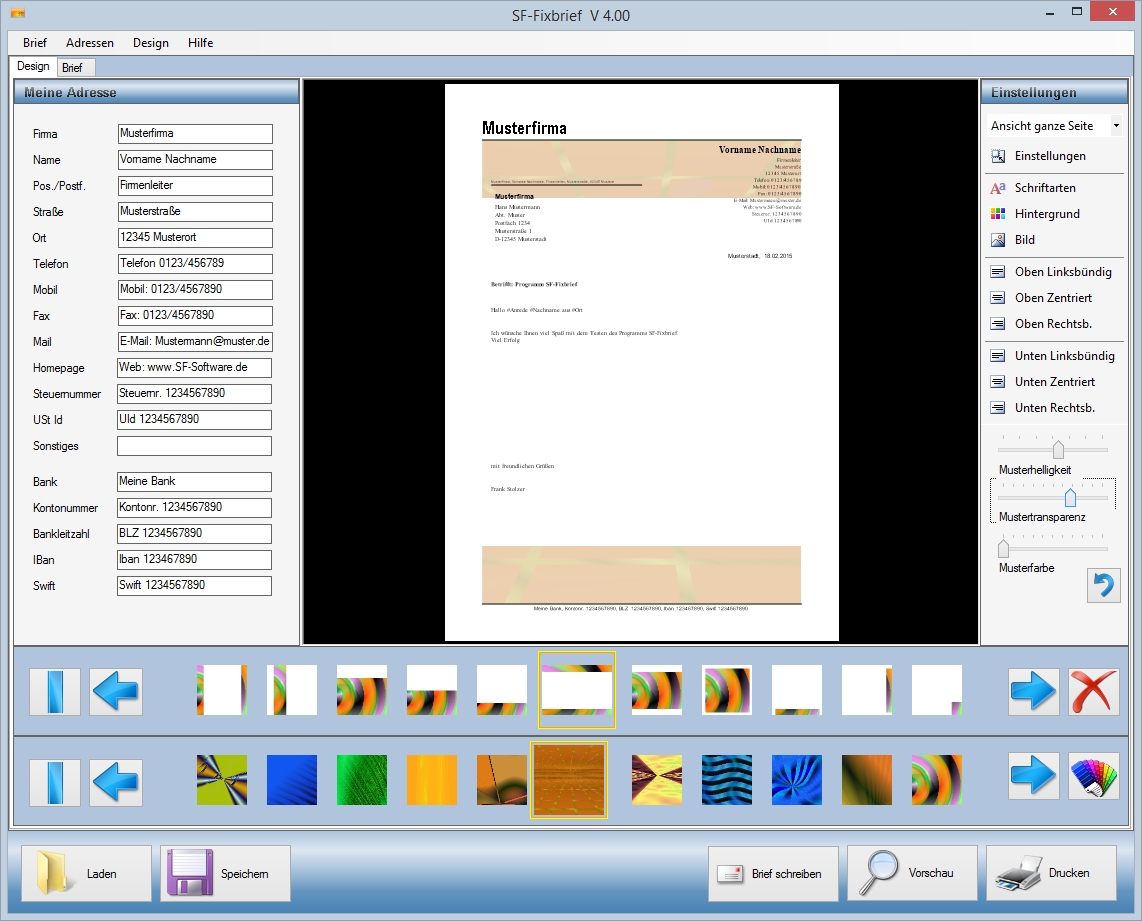Click the Bank input field
The width and height of the screenshot is (1142, 921).
point(194,482)
